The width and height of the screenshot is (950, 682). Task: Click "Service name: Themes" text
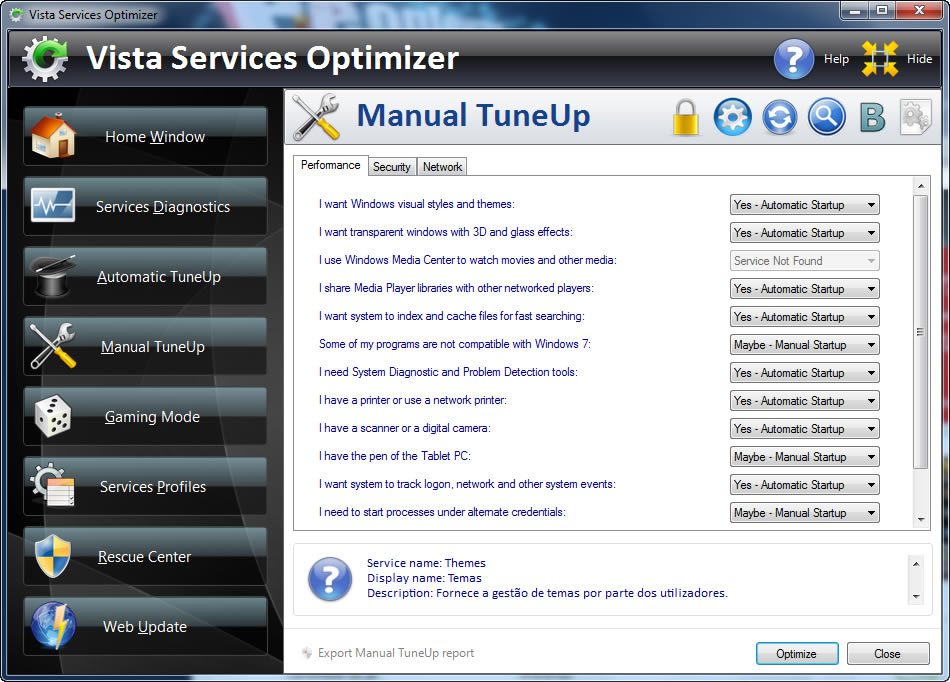coord(426,563)
